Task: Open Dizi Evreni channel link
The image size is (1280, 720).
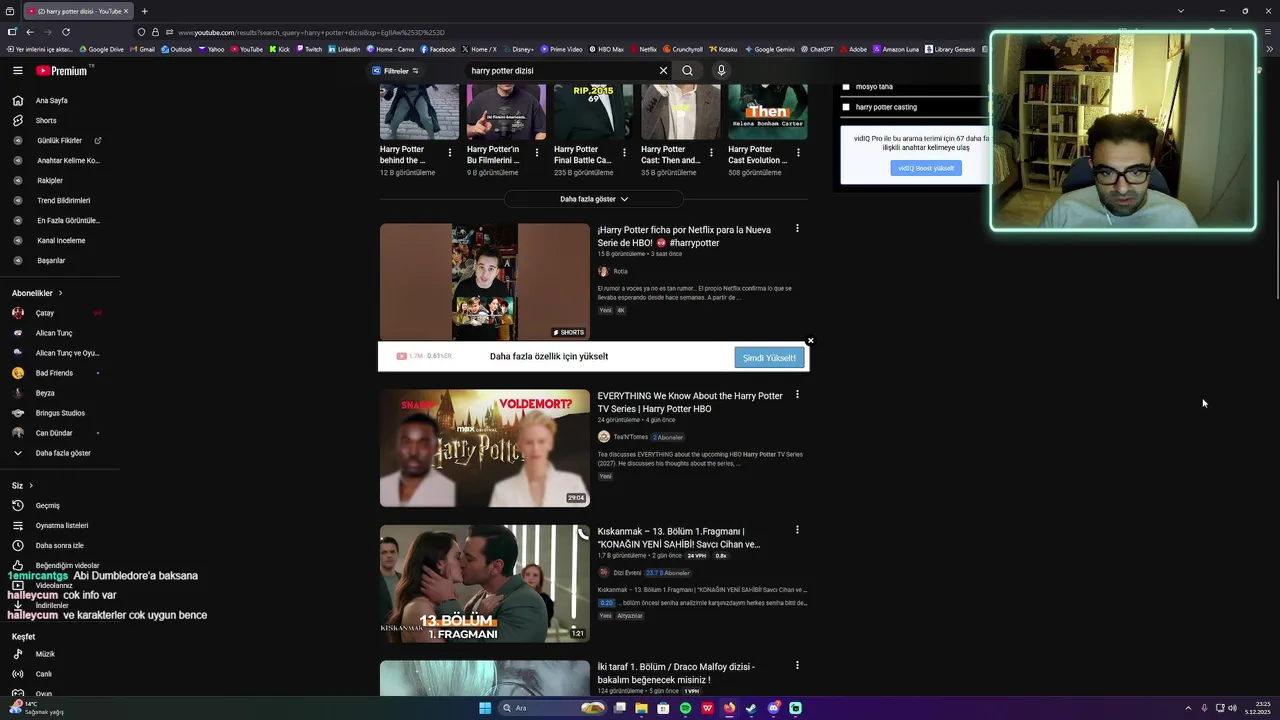Action: click(627, 573)
